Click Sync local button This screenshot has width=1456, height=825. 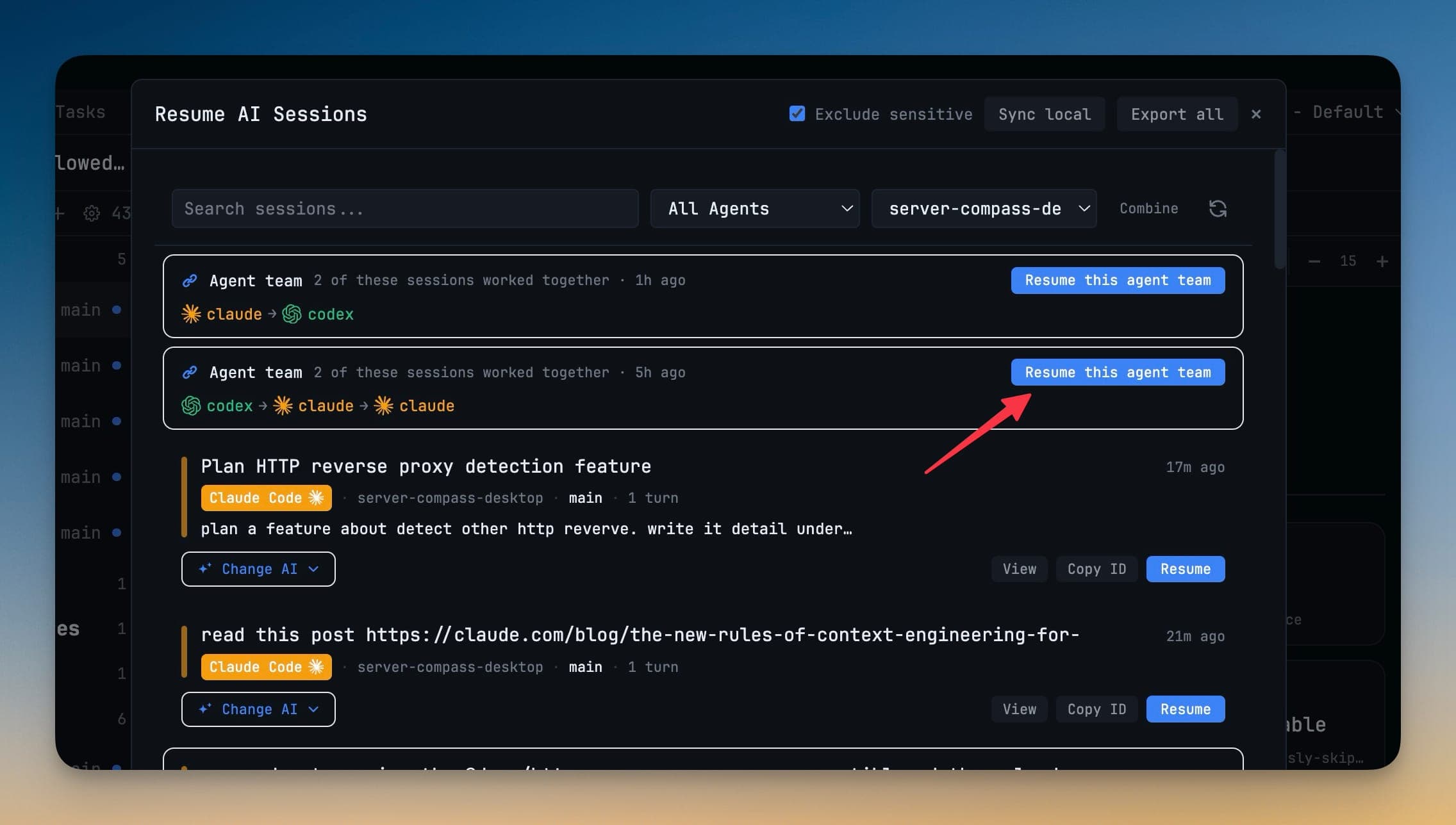[x=1045, y=114]
